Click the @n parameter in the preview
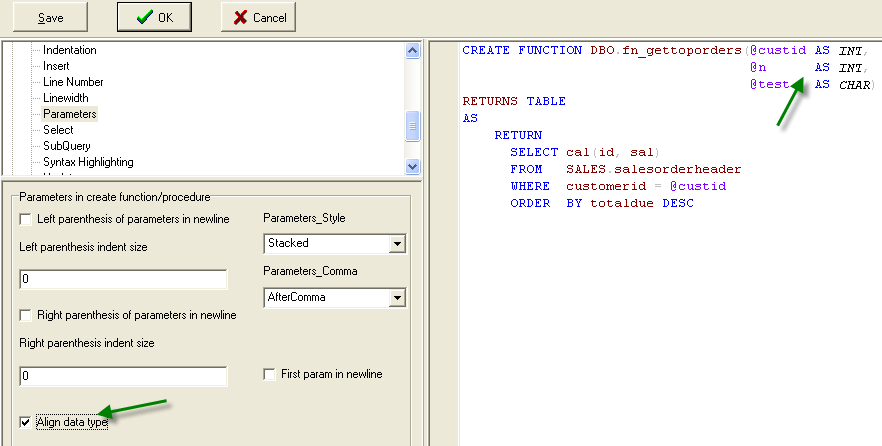 pyautogui.click(x=758, y=67)
